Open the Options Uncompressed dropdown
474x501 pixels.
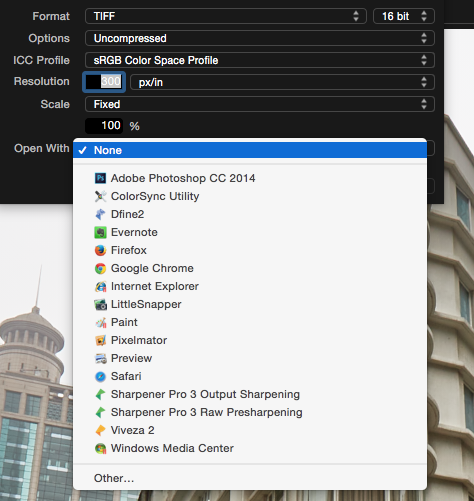260,38
